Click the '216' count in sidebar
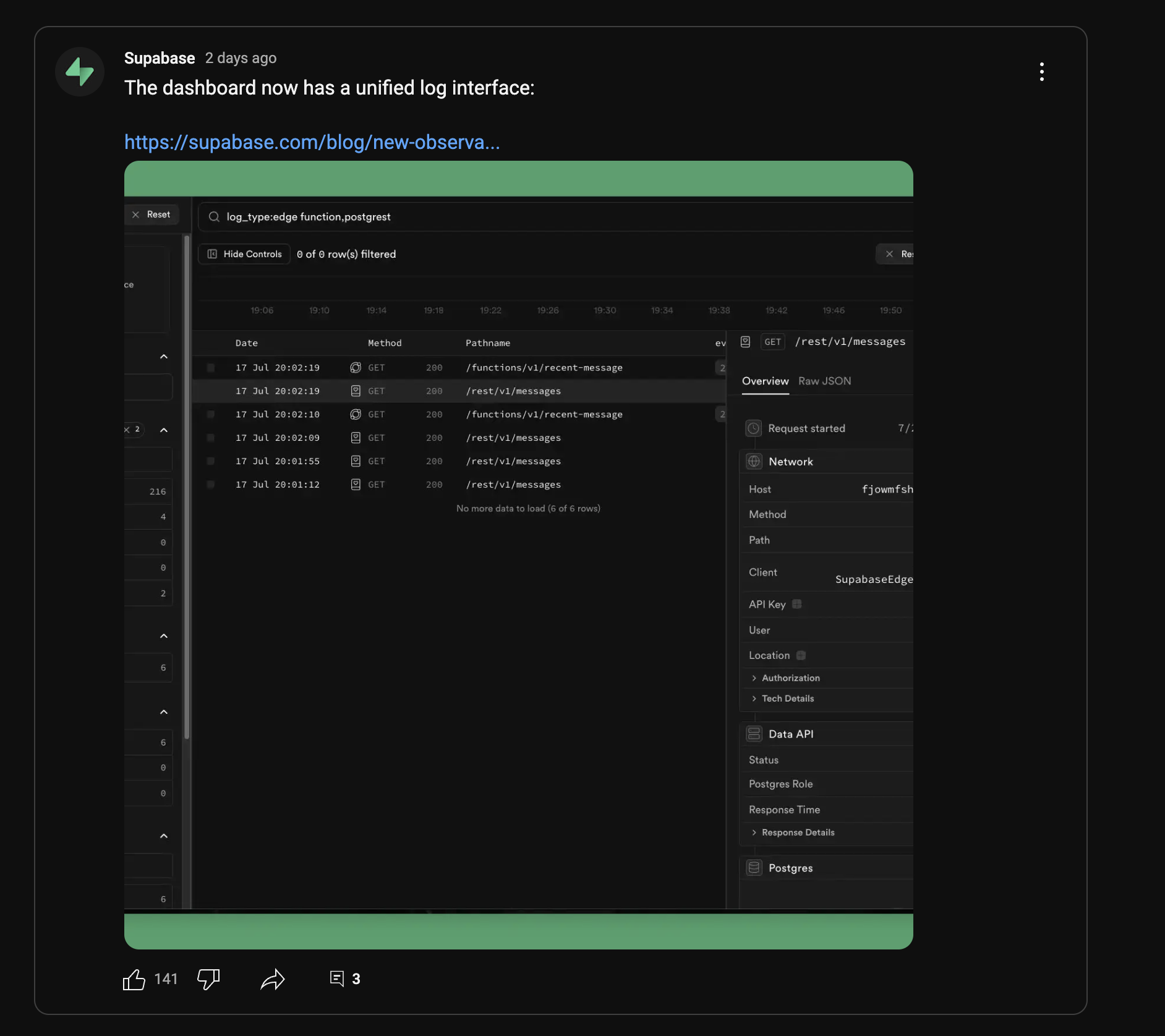This screenshot has height=1036, width=1165. [158, 492]
